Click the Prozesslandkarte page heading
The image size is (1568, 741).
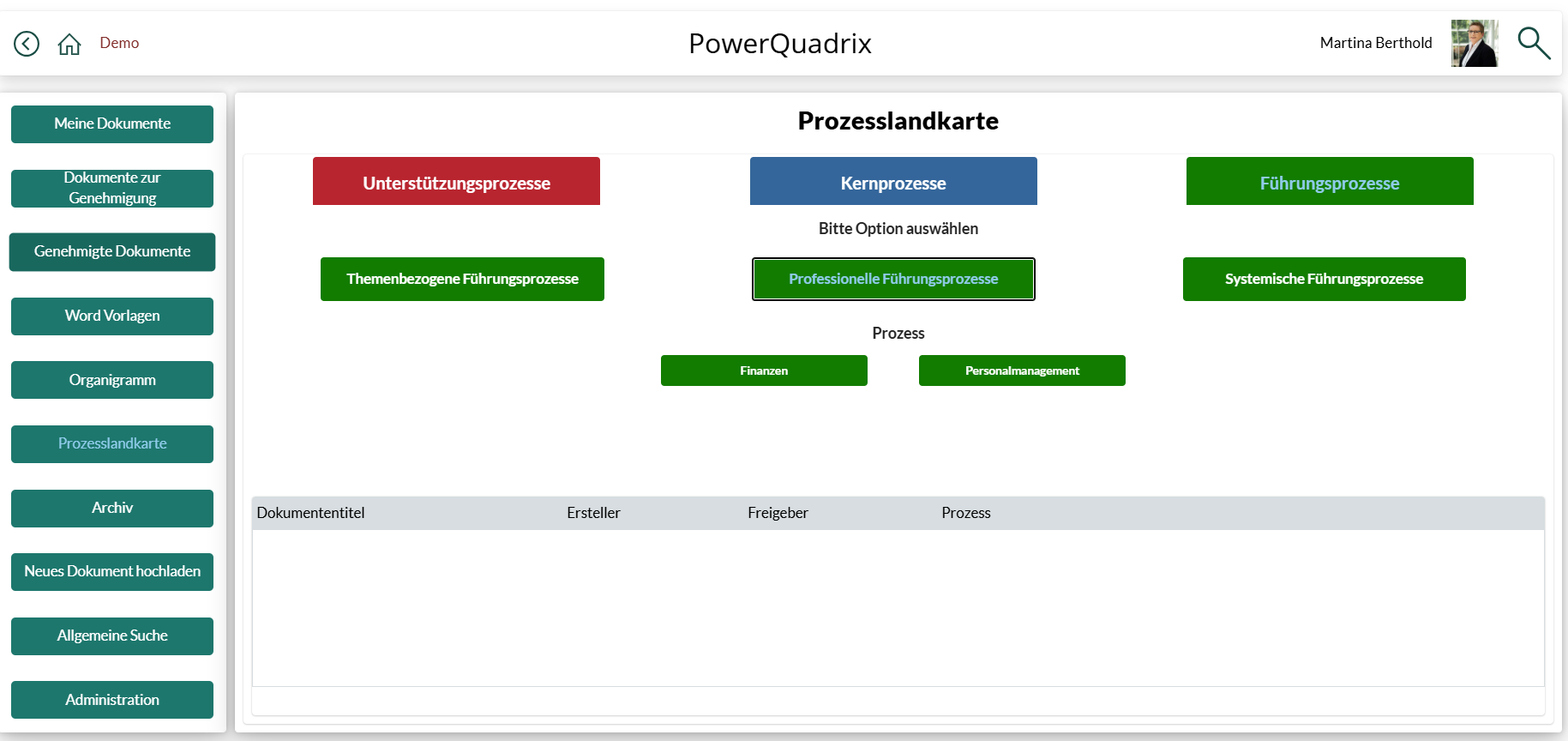[x=898, y=121]
